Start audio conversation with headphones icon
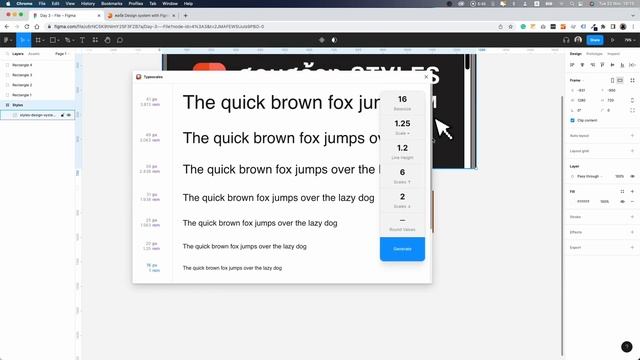Screen dimensions: 640x360 566,40
